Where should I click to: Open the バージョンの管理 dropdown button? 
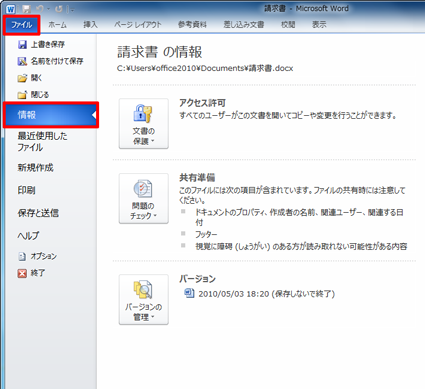[144, 300]
